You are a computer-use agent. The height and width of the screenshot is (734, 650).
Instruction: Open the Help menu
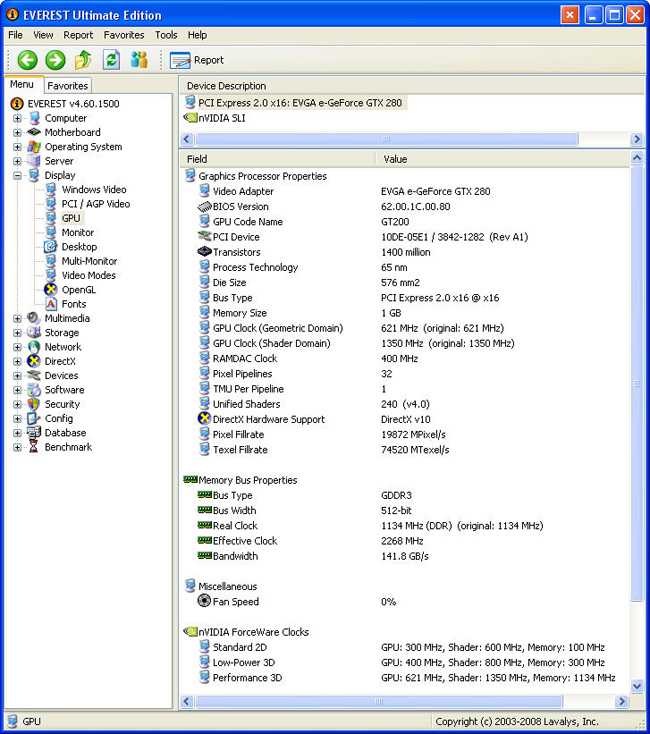[197, 35]
